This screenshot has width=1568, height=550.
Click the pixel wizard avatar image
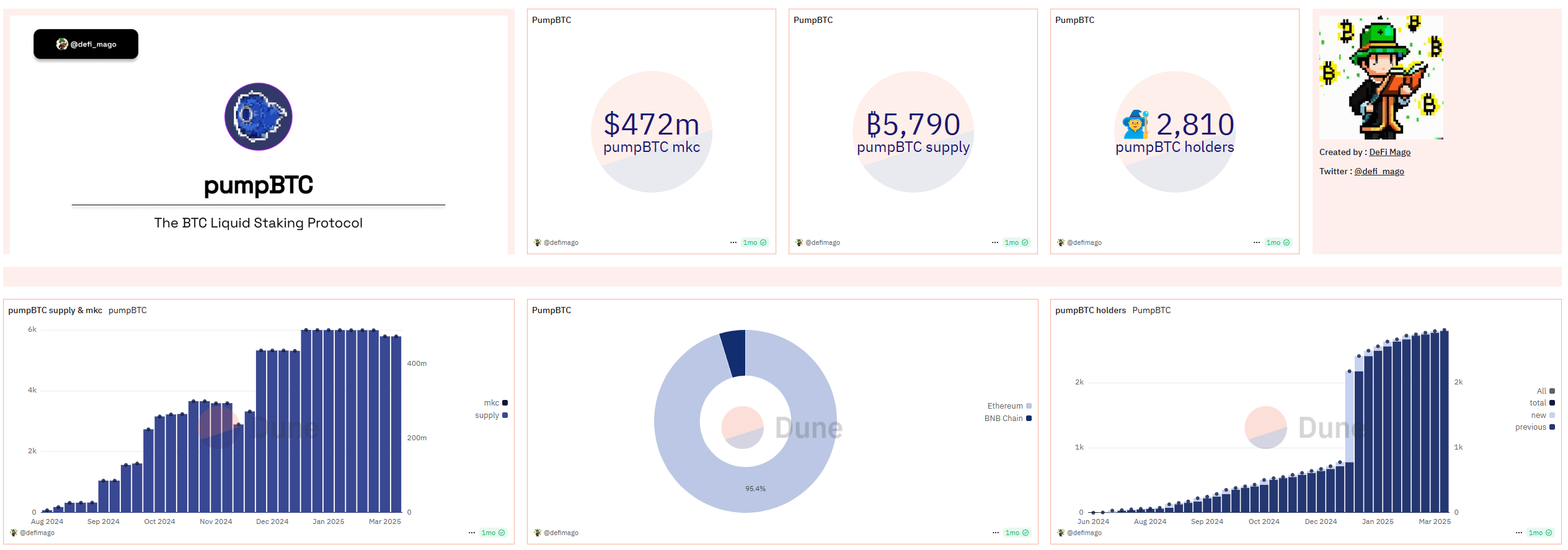coord(1381,78)
